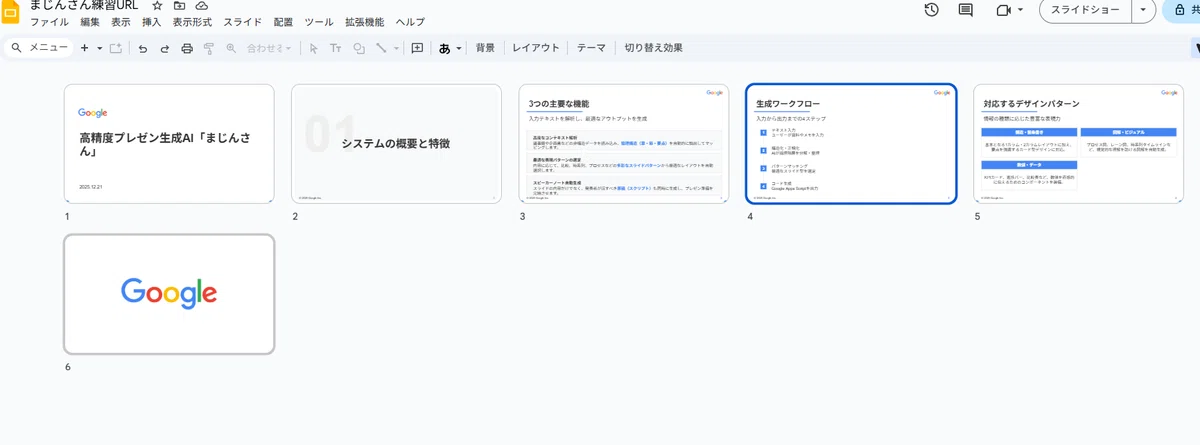Select the shape tool
This screenshot has height=445, width=1200.
(x=359, y=48)
